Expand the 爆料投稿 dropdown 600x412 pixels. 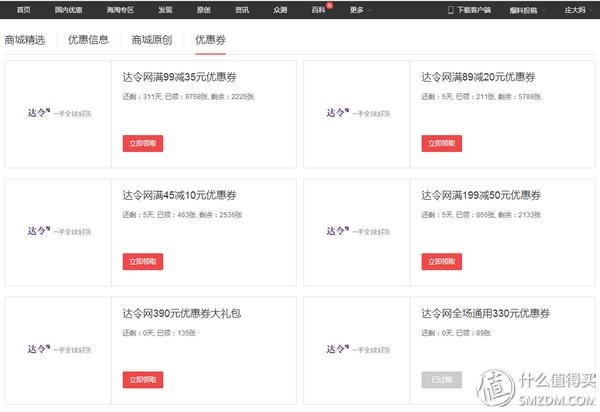[x=527, y=10]
